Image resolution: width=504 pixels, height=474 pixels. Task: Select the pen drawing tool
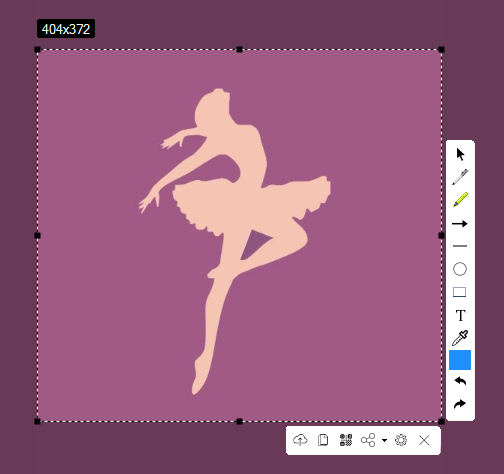(460, 177)
